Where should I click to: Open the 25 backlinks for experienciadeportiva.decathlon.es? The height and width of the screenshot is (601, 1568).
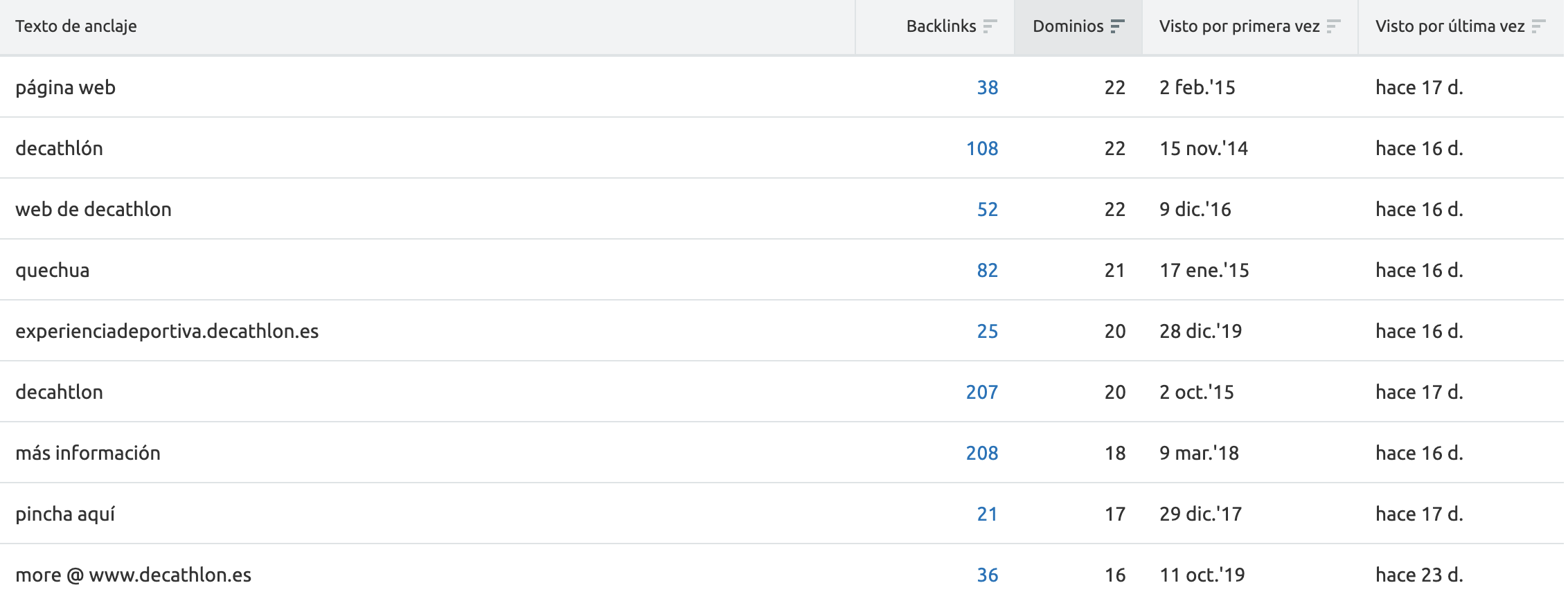(x=987, y=331)
